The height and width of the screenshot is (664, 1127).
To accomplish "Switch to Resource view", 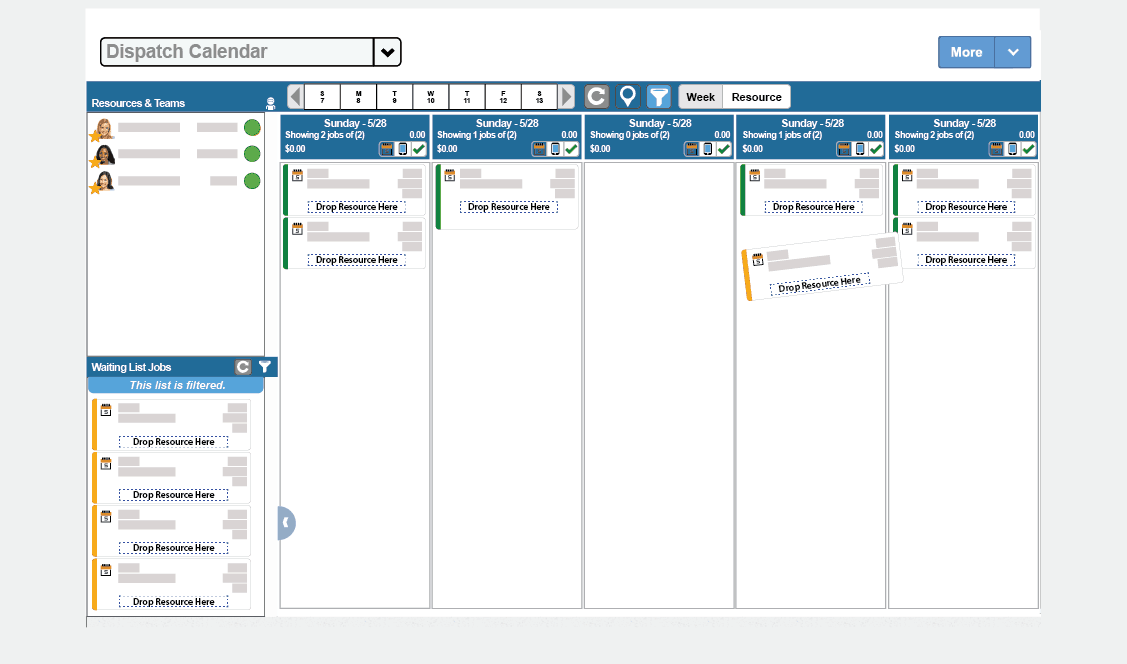I will (756, 97).
